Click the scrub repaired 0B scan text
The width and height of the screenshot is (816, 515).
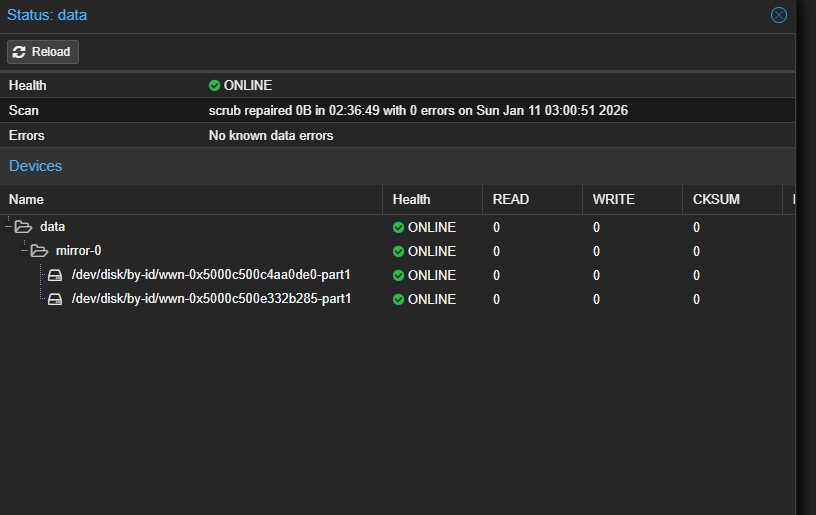tap(418, 110)
